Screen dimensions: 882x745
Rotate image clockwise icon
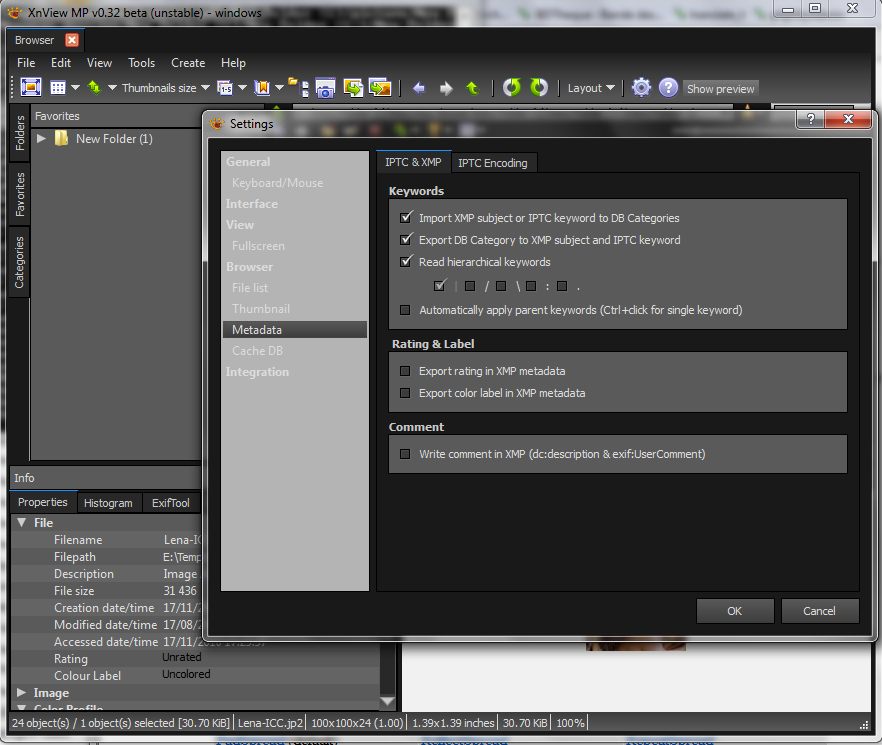pyautogui.click(x=539, y=87)
